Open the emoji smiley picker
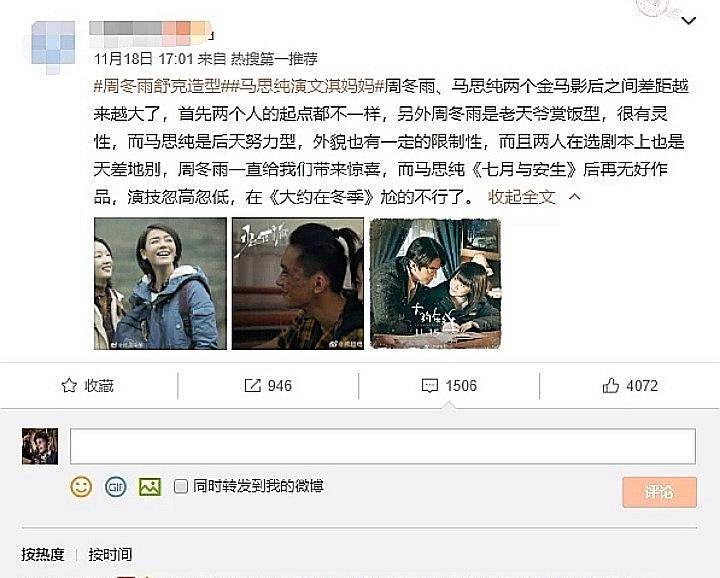 [x=81, y=487]
